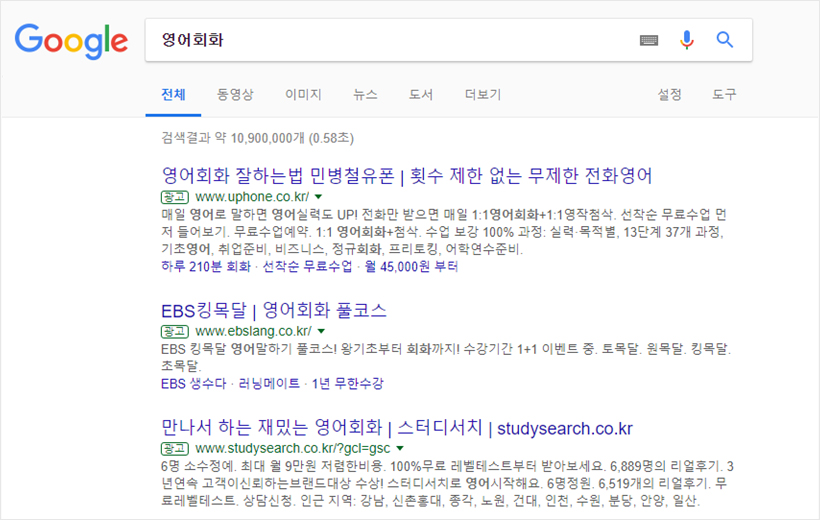820x520 pixels.
Task: Click the EBS 생수다 sitelink
Action: click(193, 384)
